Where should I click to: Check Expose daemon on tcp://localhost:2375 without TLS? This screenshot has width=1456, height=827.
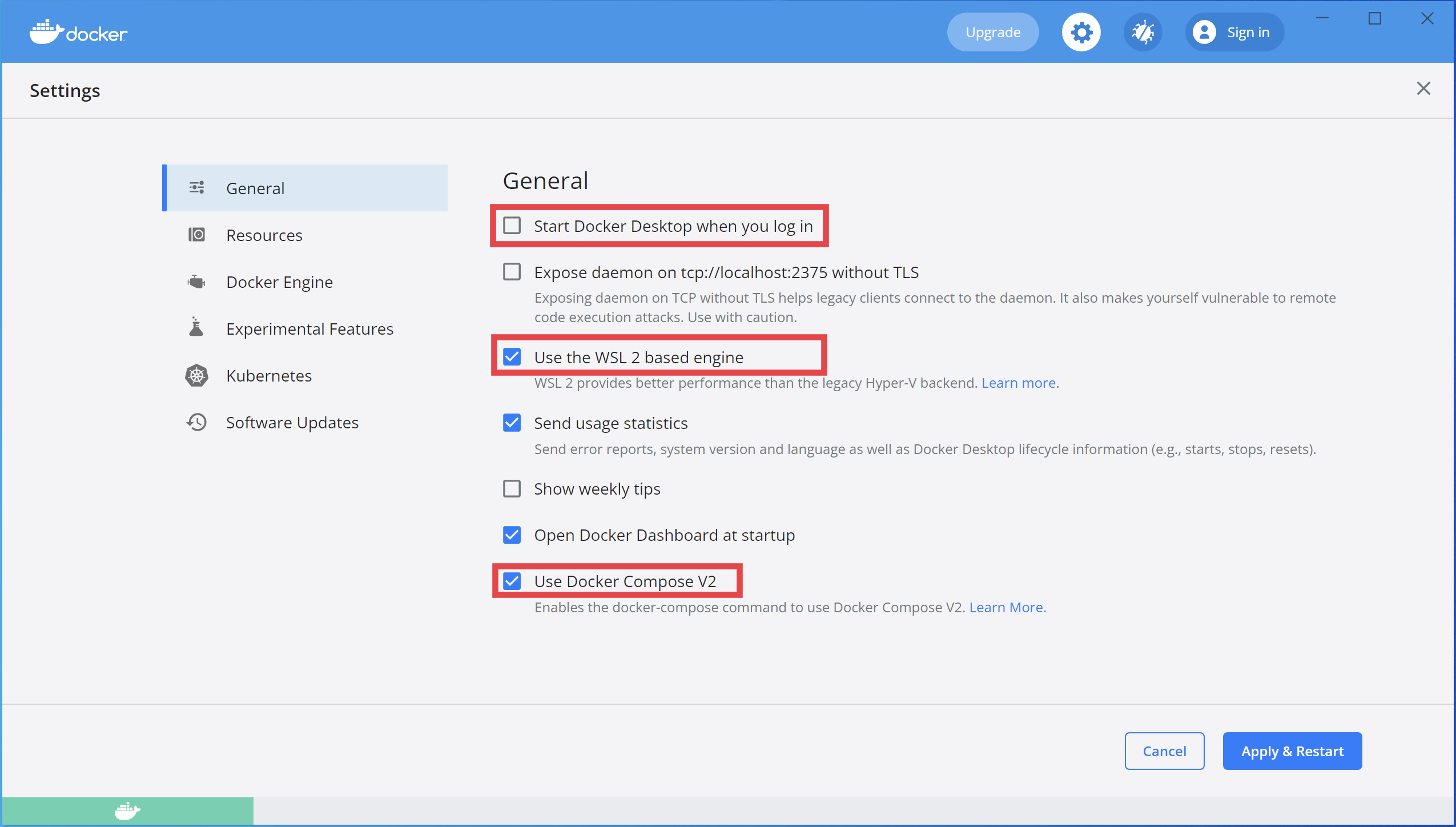click(x=512, y=272)
